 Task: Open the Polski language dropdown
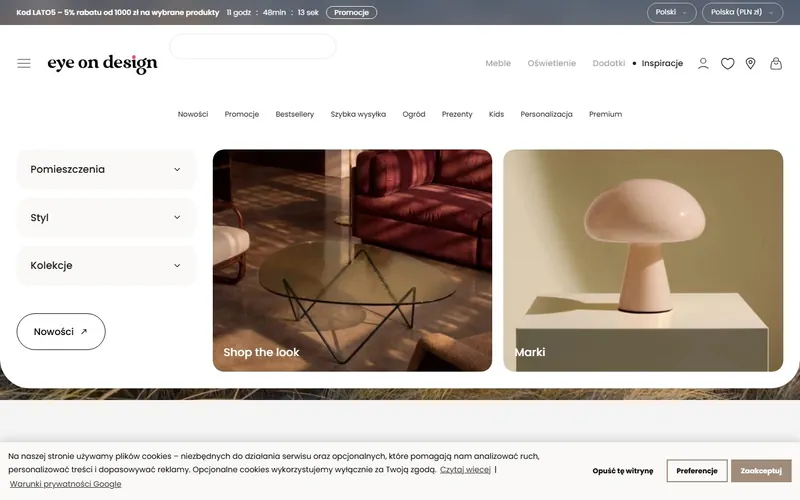[x=671, y=12]
